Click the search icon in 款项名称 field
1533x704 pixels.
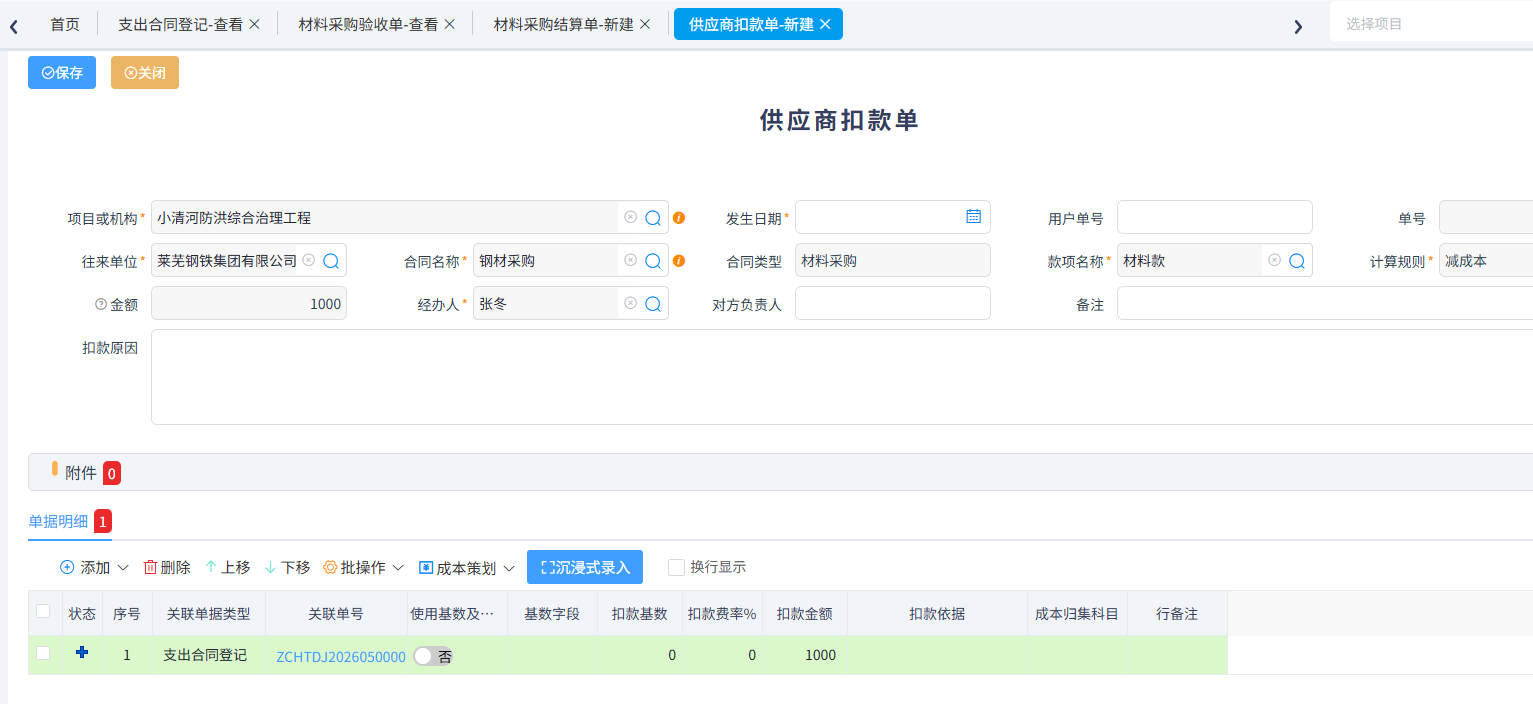coord(1297,261)
